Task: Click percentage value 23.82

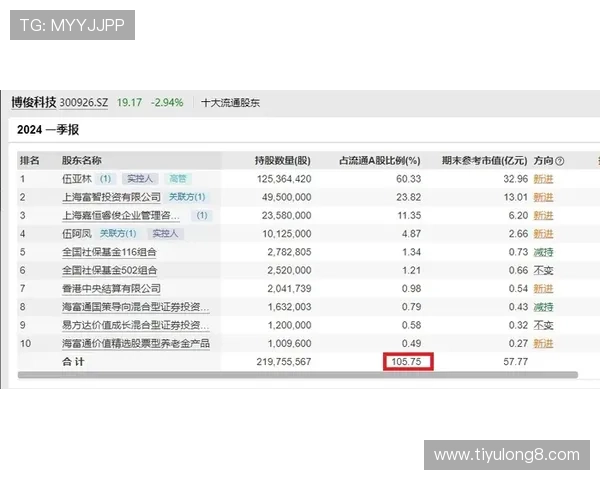Action: click(409, 197)
